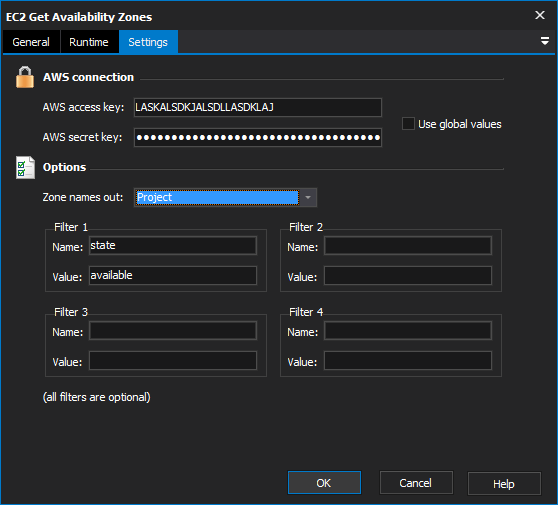This screenshot has height=505, width=558.
Task: Select the Settings tab
Action: pyautogui.click(x=148, y=42)
